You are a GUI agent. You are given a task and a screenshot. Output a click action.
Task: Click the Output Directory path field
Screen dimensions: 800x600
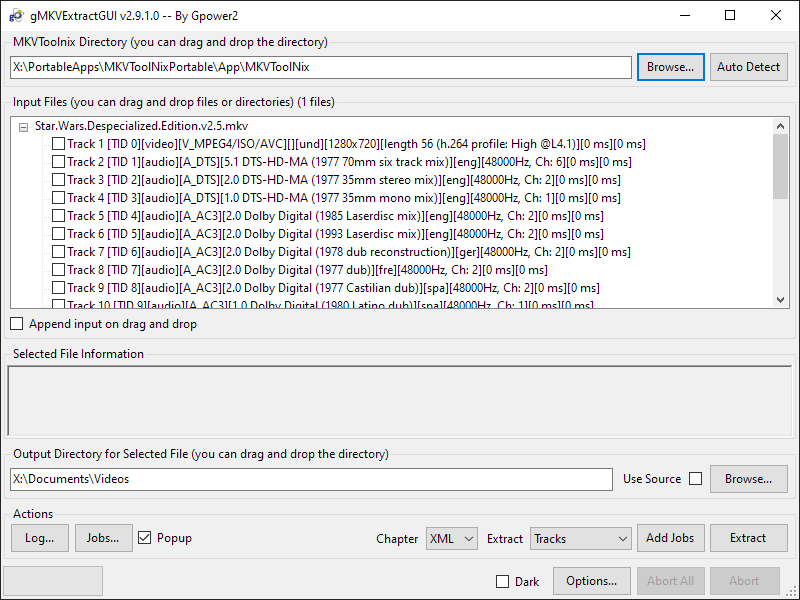311,479
